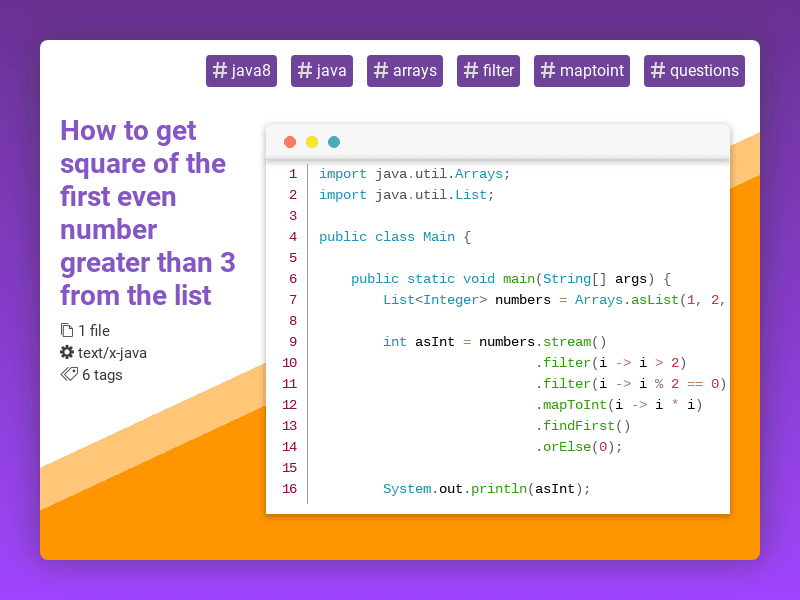This screenshot has height=600, width=800.
Task: Select the filter tag
Action: coord(488,71)
